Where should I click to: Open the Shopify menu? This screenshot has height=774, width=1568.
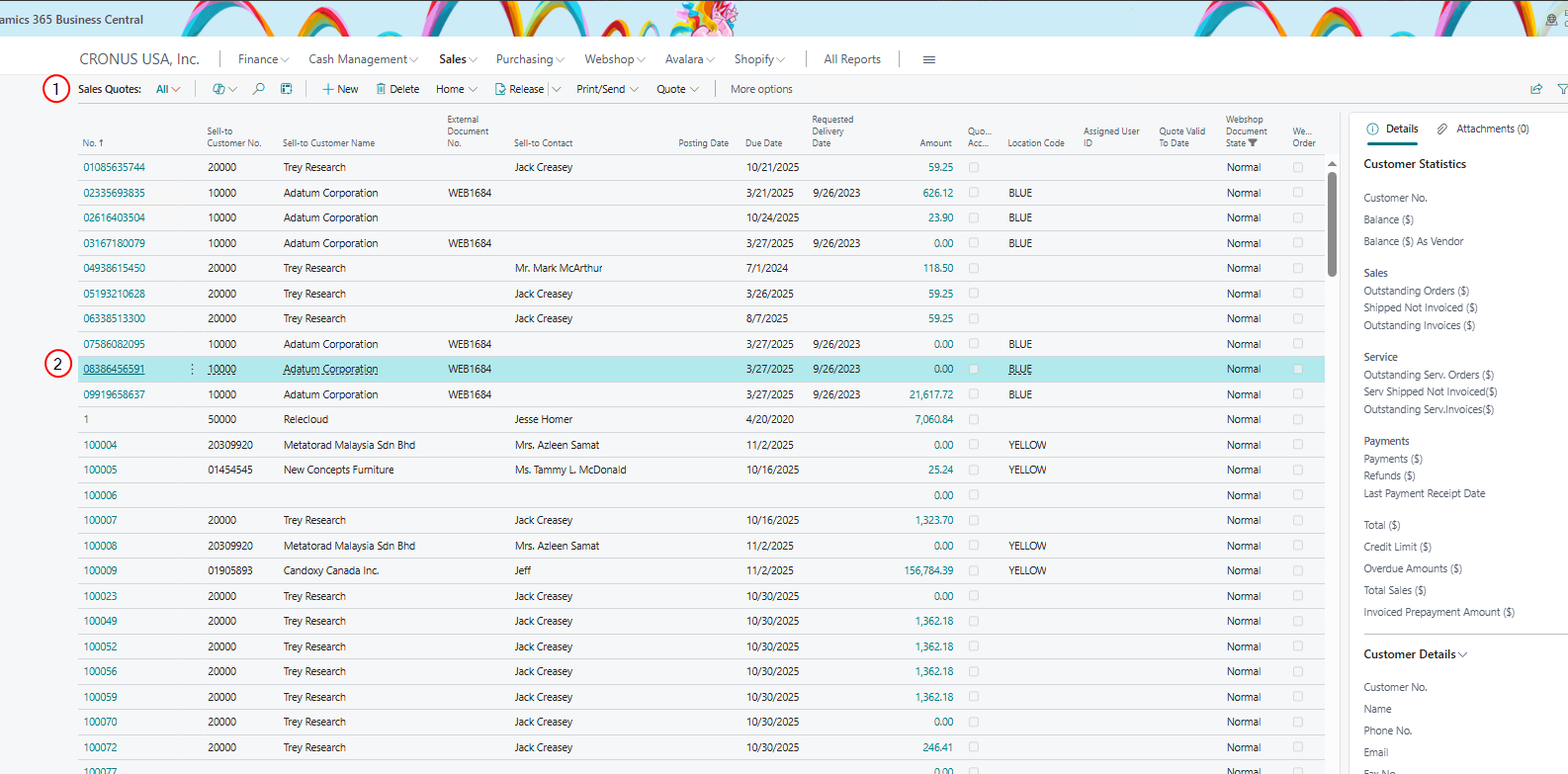pos(759,59)
